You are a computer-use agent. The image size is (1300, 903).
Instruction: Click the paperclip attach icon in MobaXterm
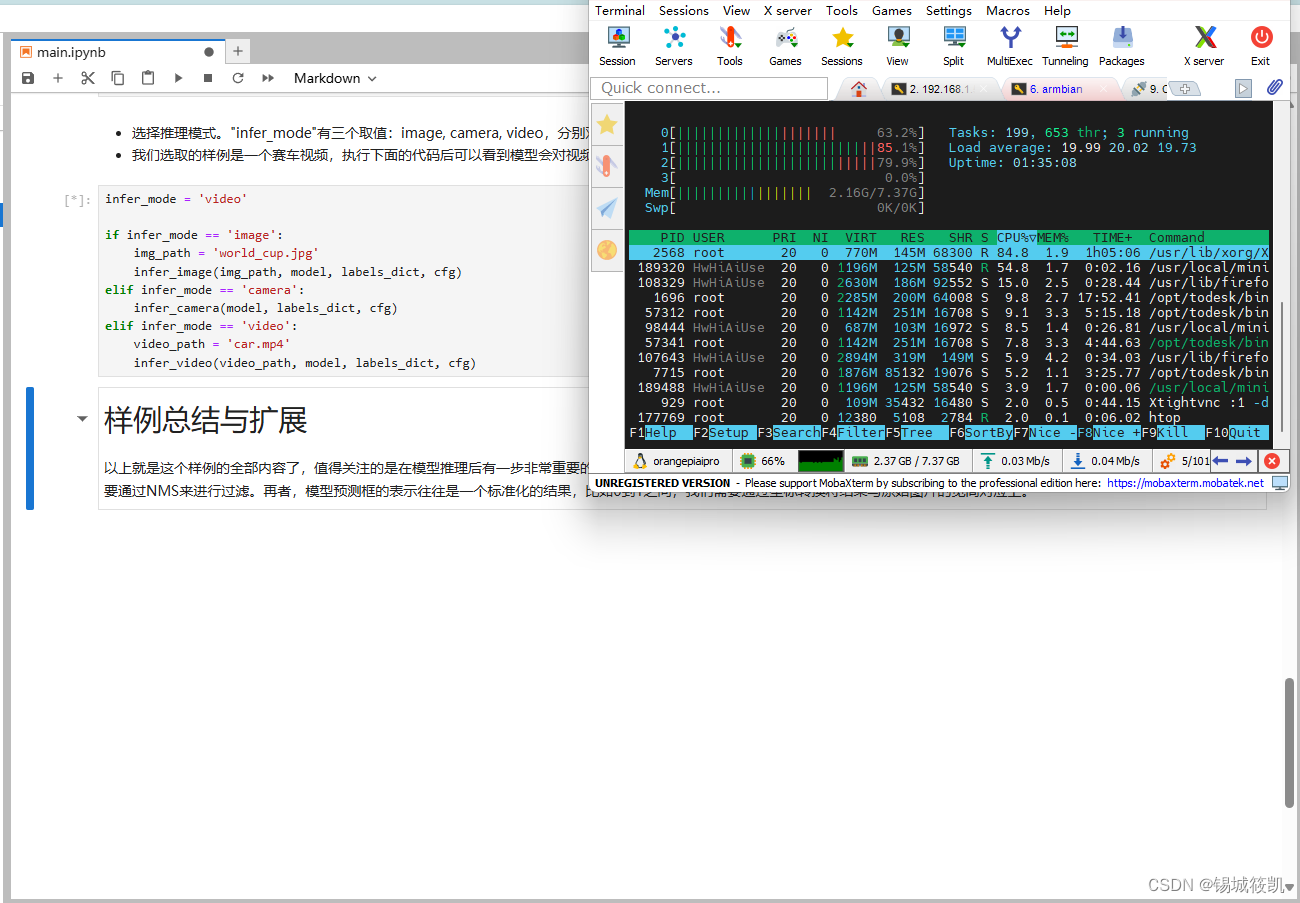pyautogui.click(x=1274, y=88)
